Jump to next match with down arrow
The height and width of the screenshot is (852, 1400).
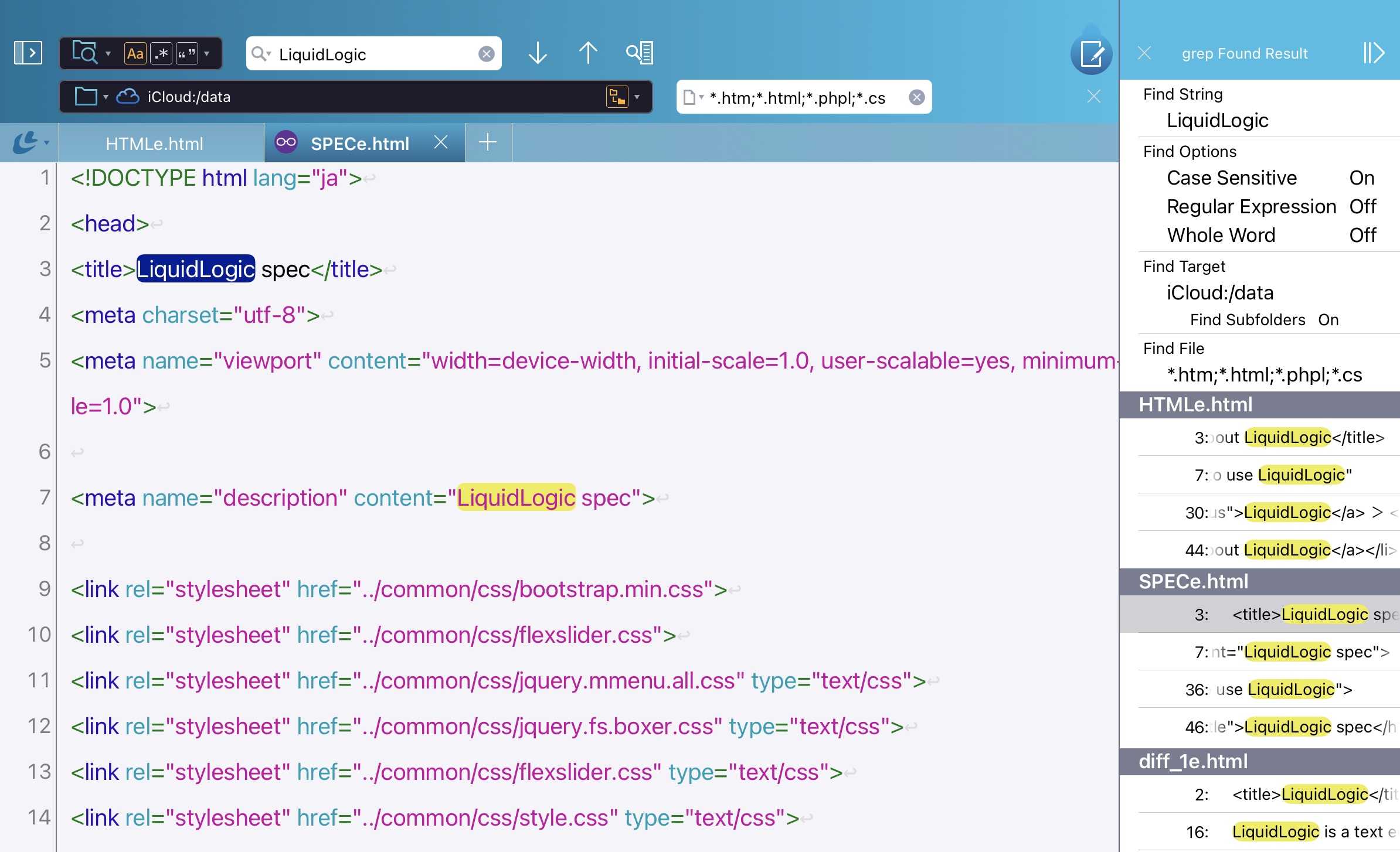pos(537,53)
